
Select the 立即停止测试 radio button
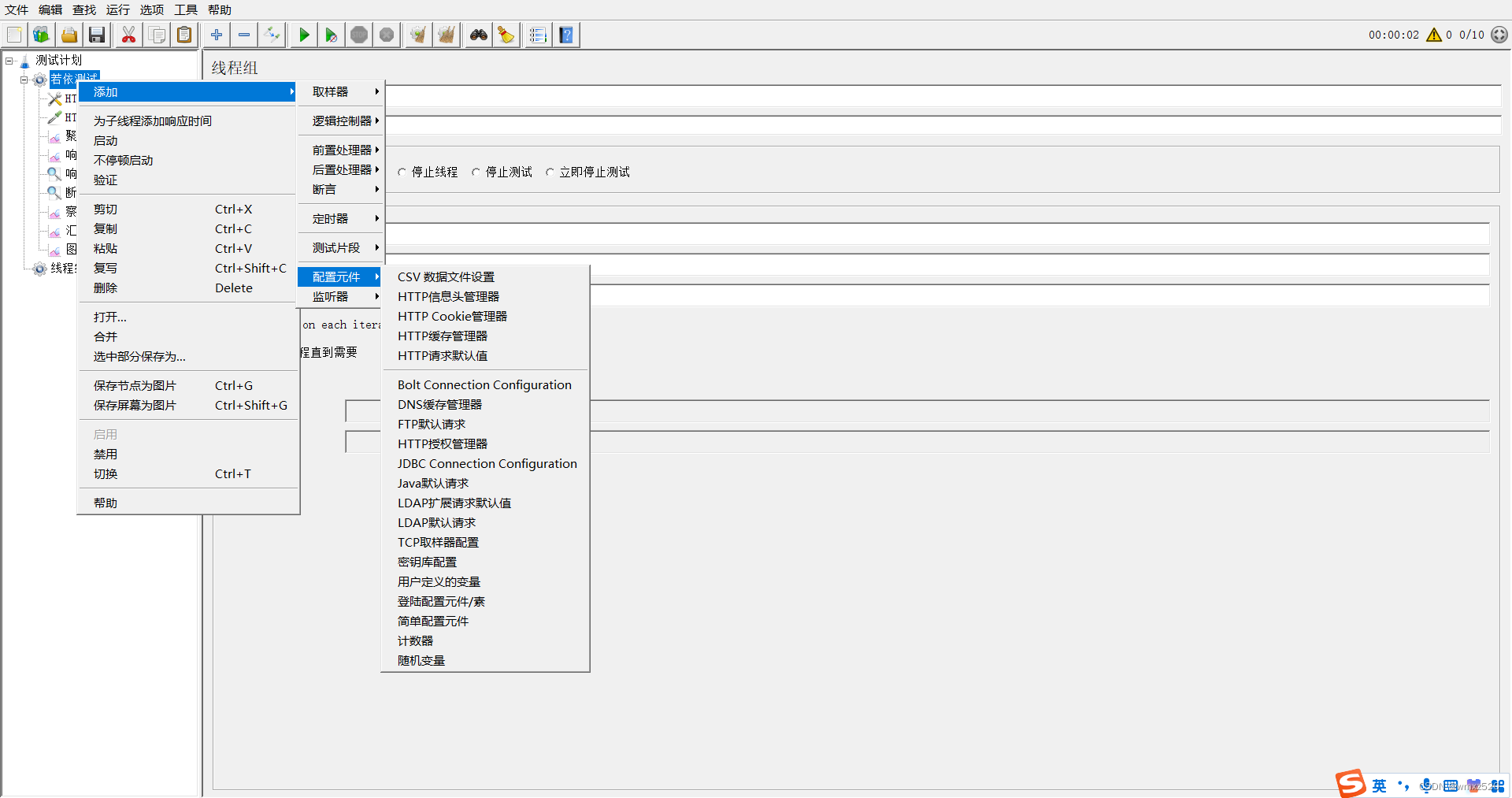point(550,172)
